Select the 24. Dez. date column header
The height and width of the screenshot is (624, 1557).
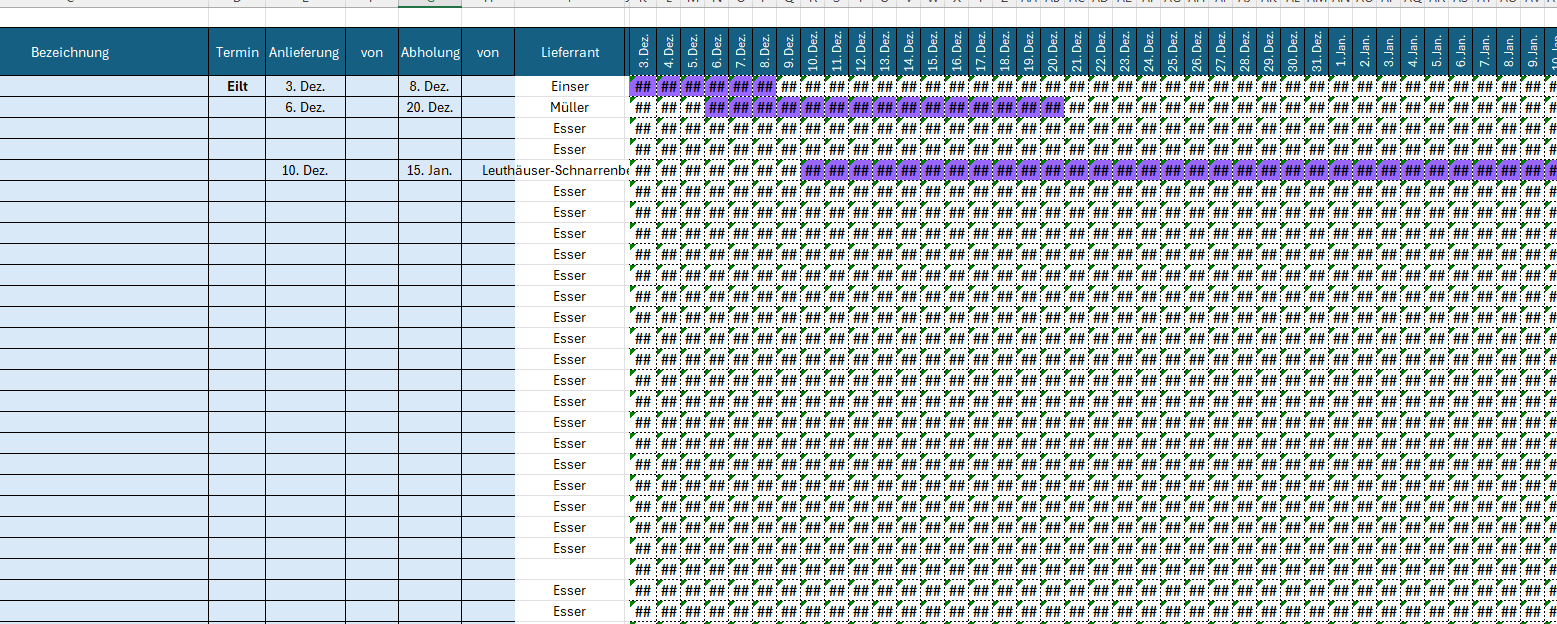(1148, 52)
